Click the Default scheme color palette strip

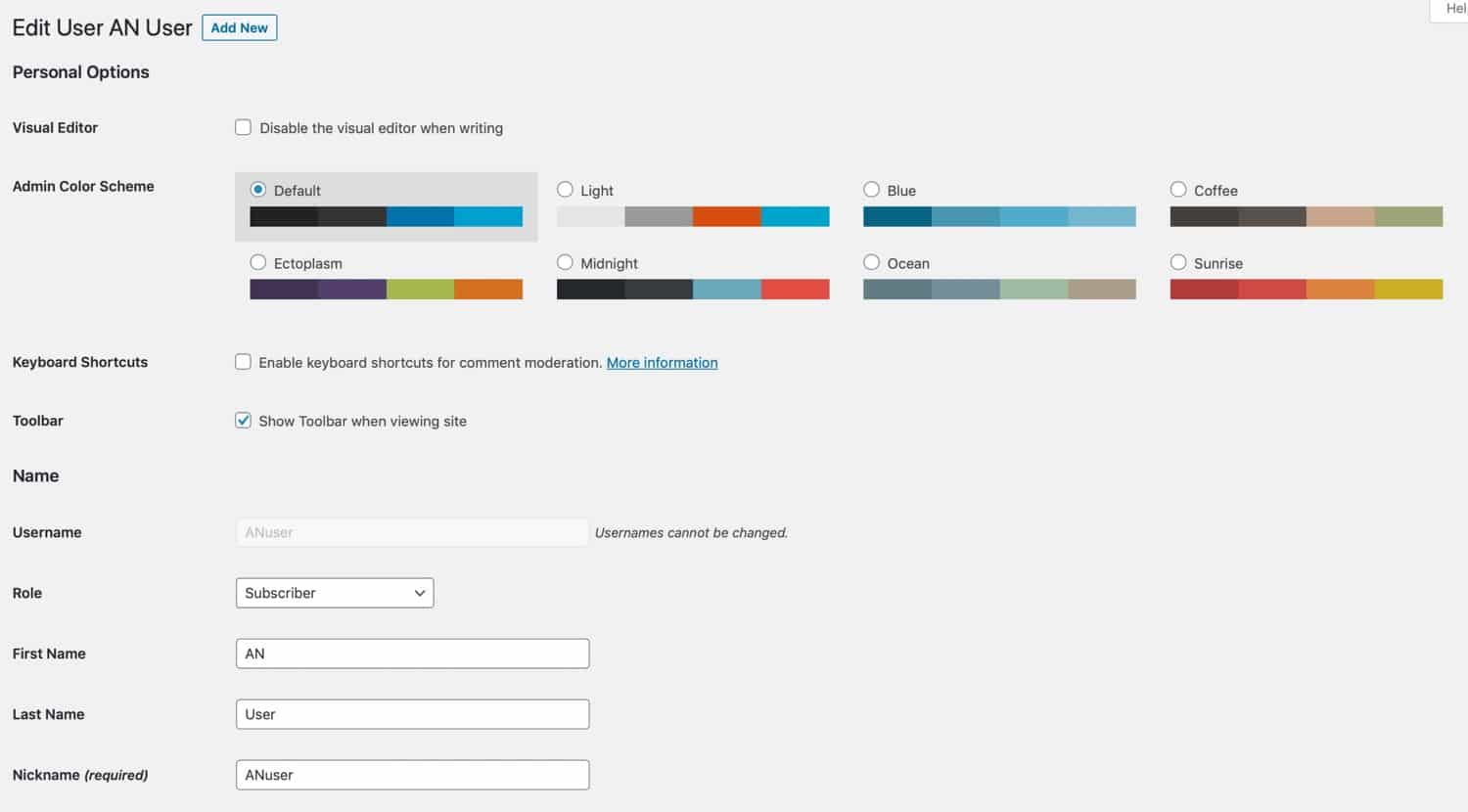point(386,216)
